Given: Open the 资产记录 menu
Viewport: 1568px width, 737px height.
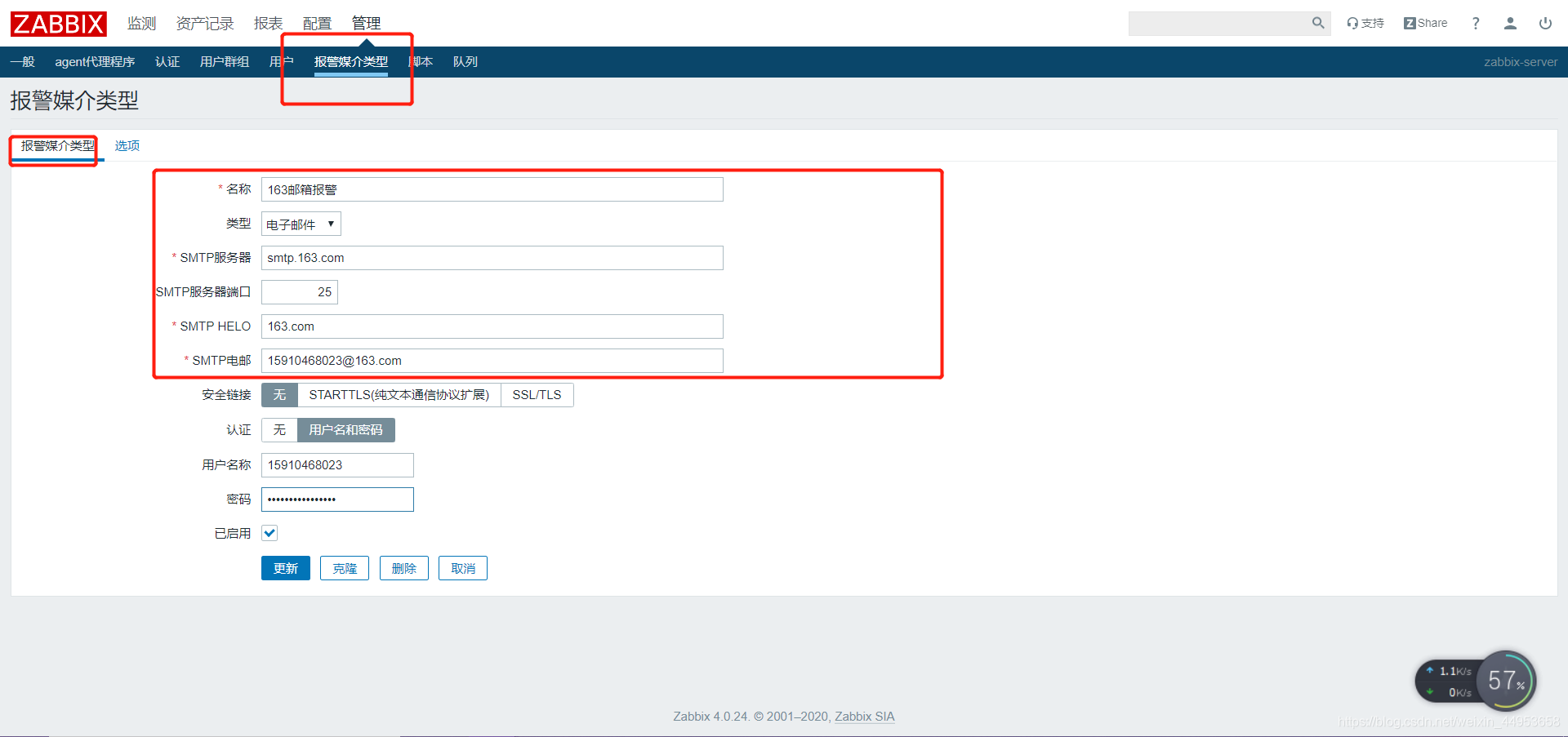Looking at the screenshot, I should [205, 24].
